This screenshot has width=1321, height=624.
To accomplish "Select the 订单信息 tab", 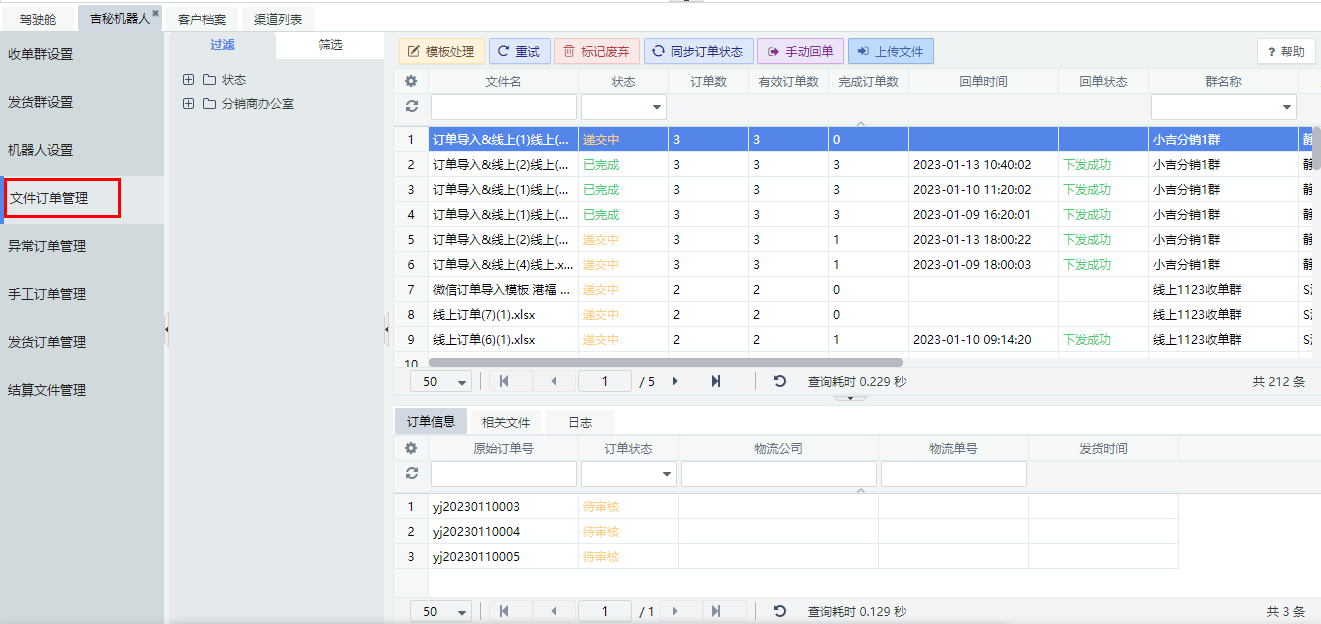I will 431,422.
